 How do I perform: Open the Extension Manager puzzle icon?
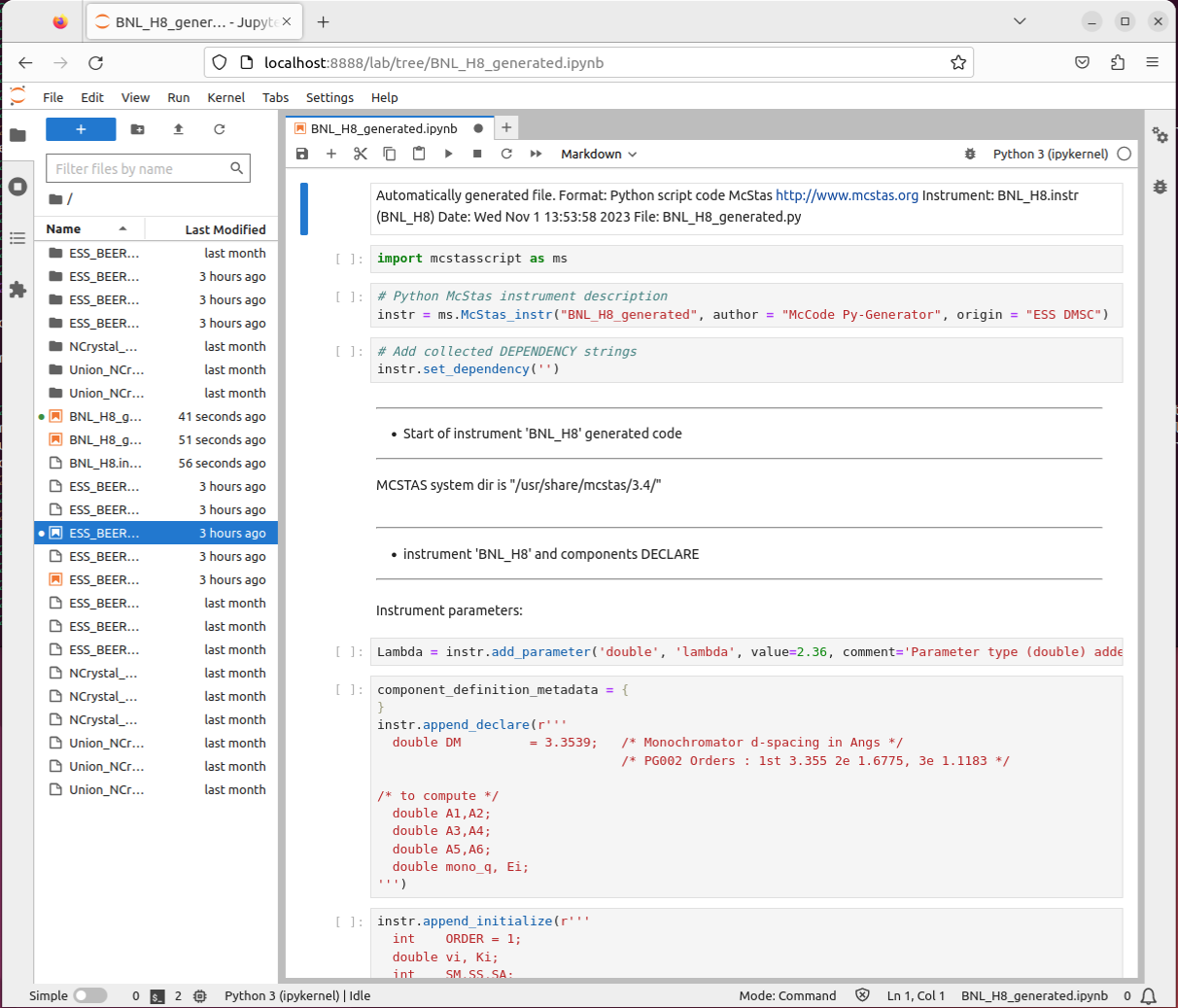coord(17,290)
